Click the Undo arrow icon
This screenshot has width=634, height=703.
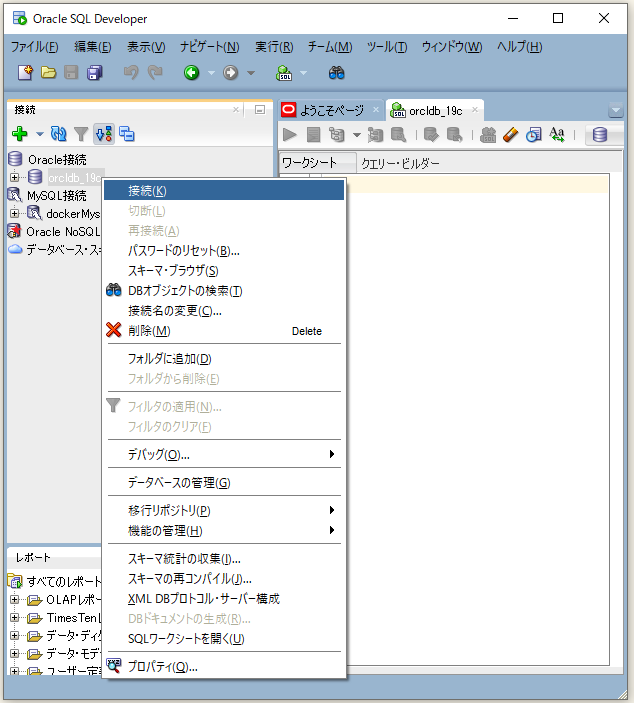point(131,73)
